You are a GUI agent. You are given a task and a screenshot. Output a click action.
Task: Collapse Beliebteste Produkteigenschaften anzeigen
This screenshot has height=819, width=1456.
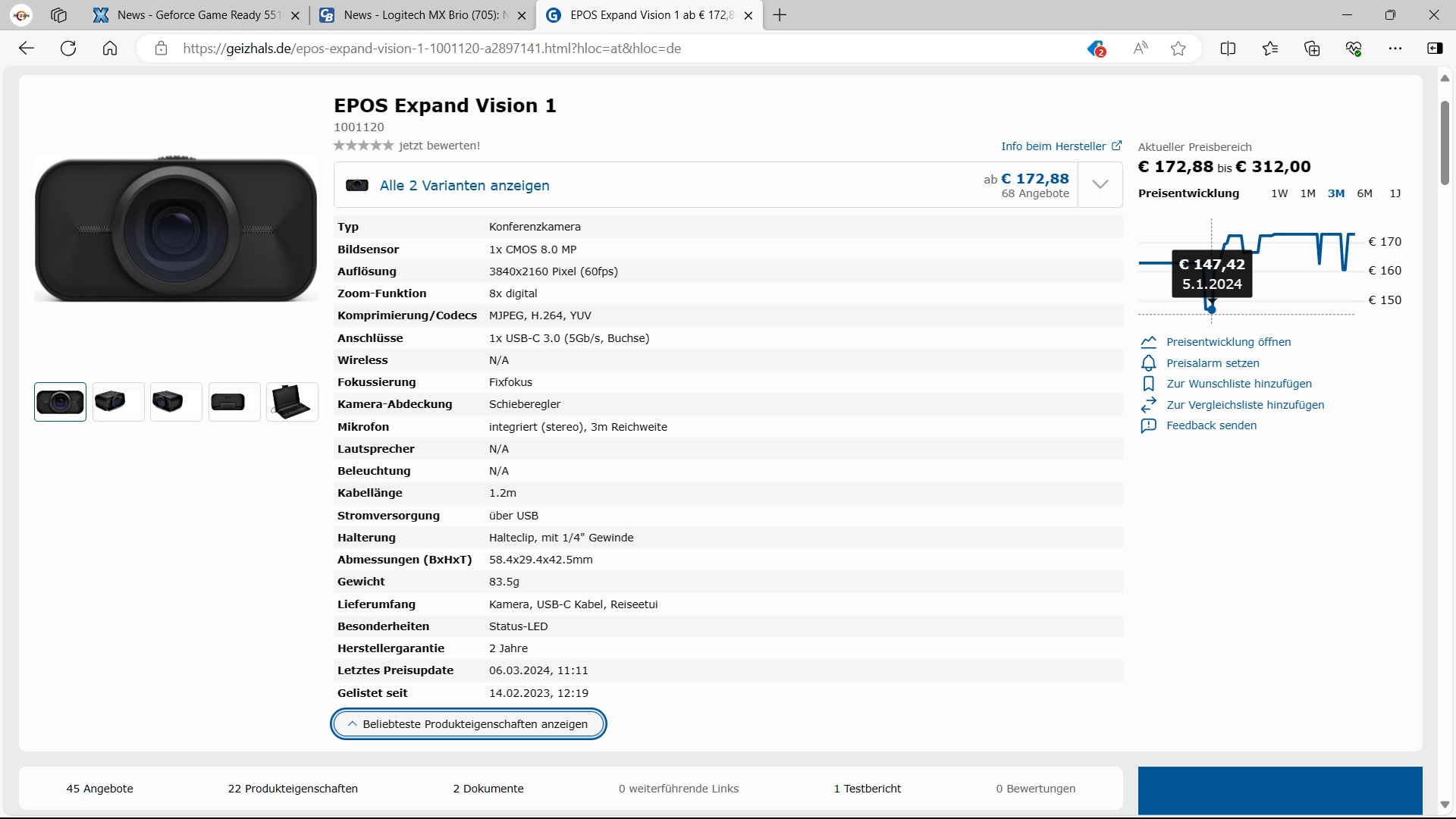coord(468,724)
